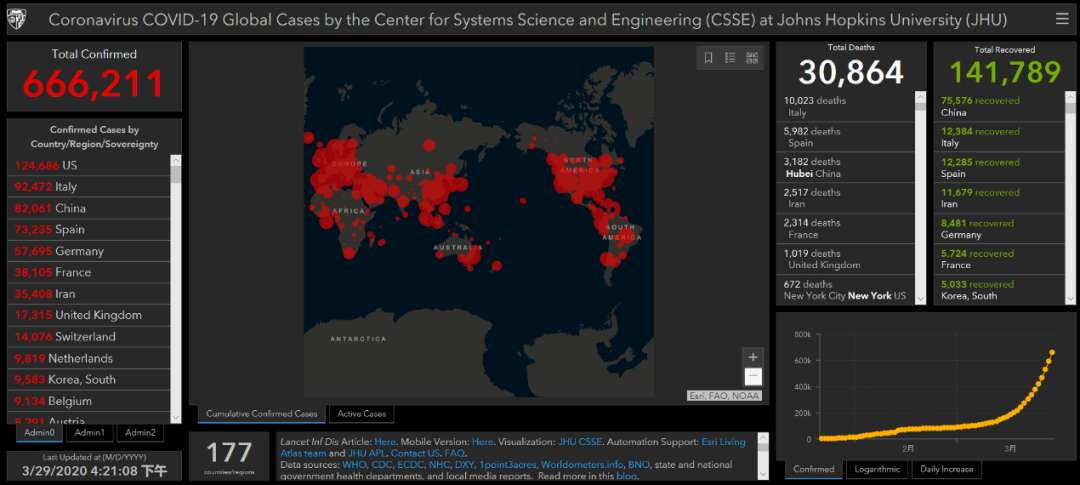Click 1,019 deaths United Kingdom entry
1080x485 pixels.
click(845, 258)
